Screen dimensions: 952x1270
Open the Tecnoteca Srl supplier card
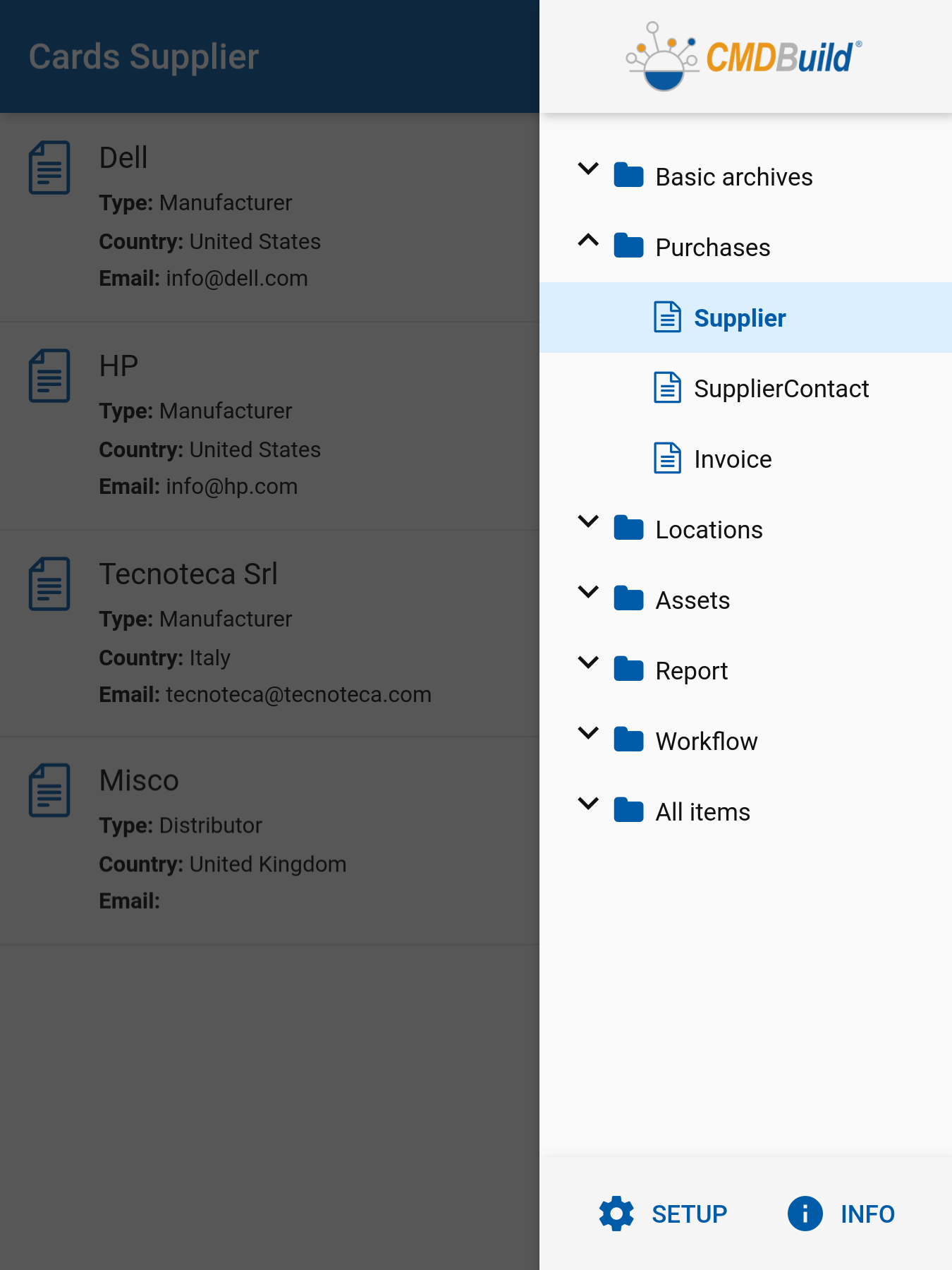(x=268, y=633)
